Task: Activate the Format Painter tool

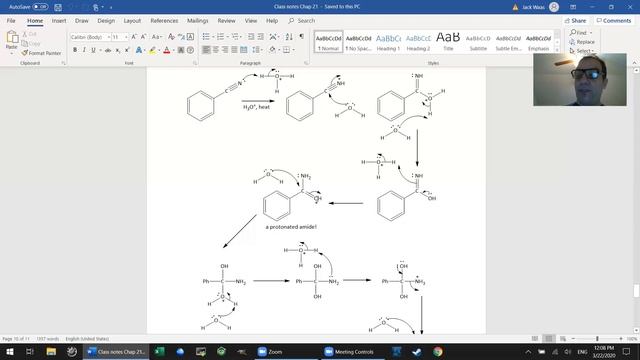Action: pyautogui.click(x=41, y=53)
